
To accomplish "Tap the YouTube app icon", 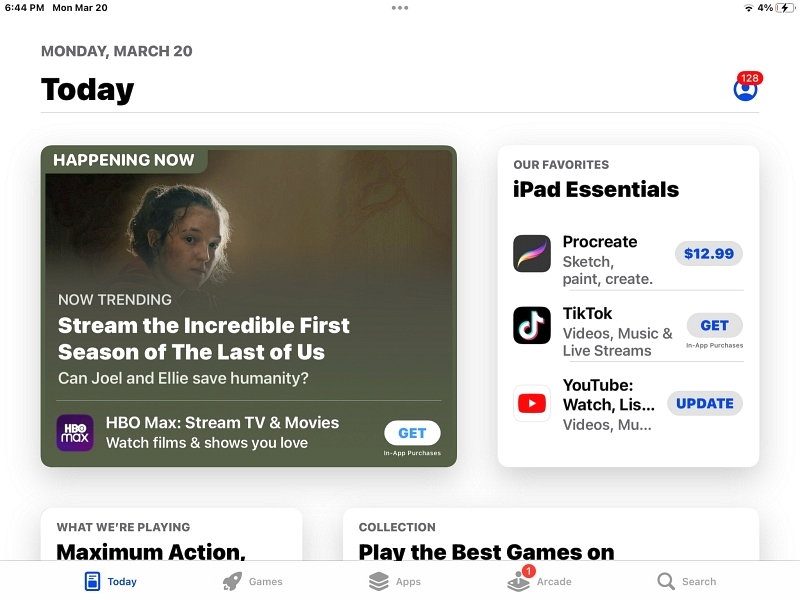I will point(532,404).
